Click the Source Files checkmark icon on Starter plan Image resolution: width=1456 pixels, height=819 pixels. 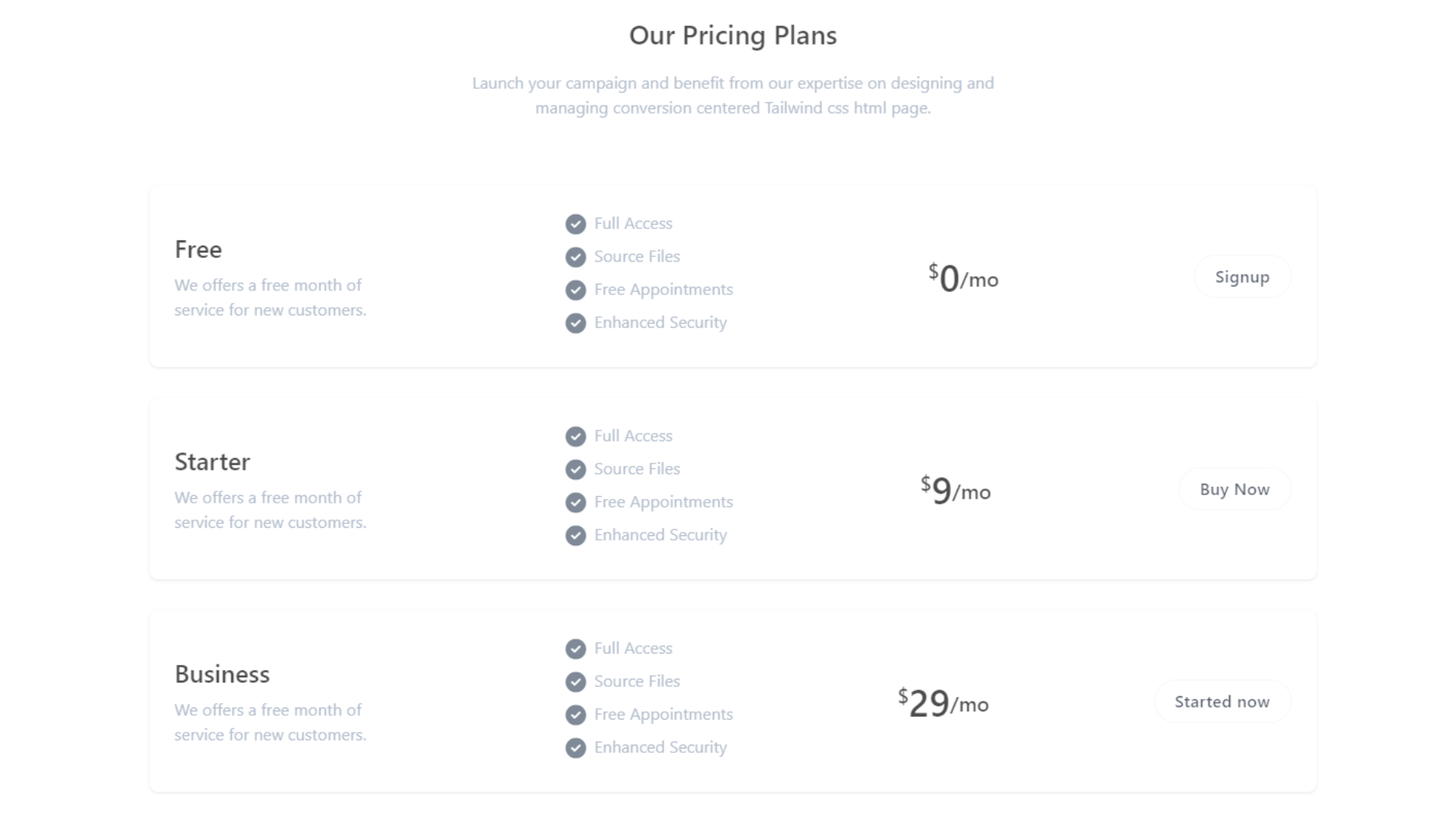pyautogui.click(x=575, y=469)
